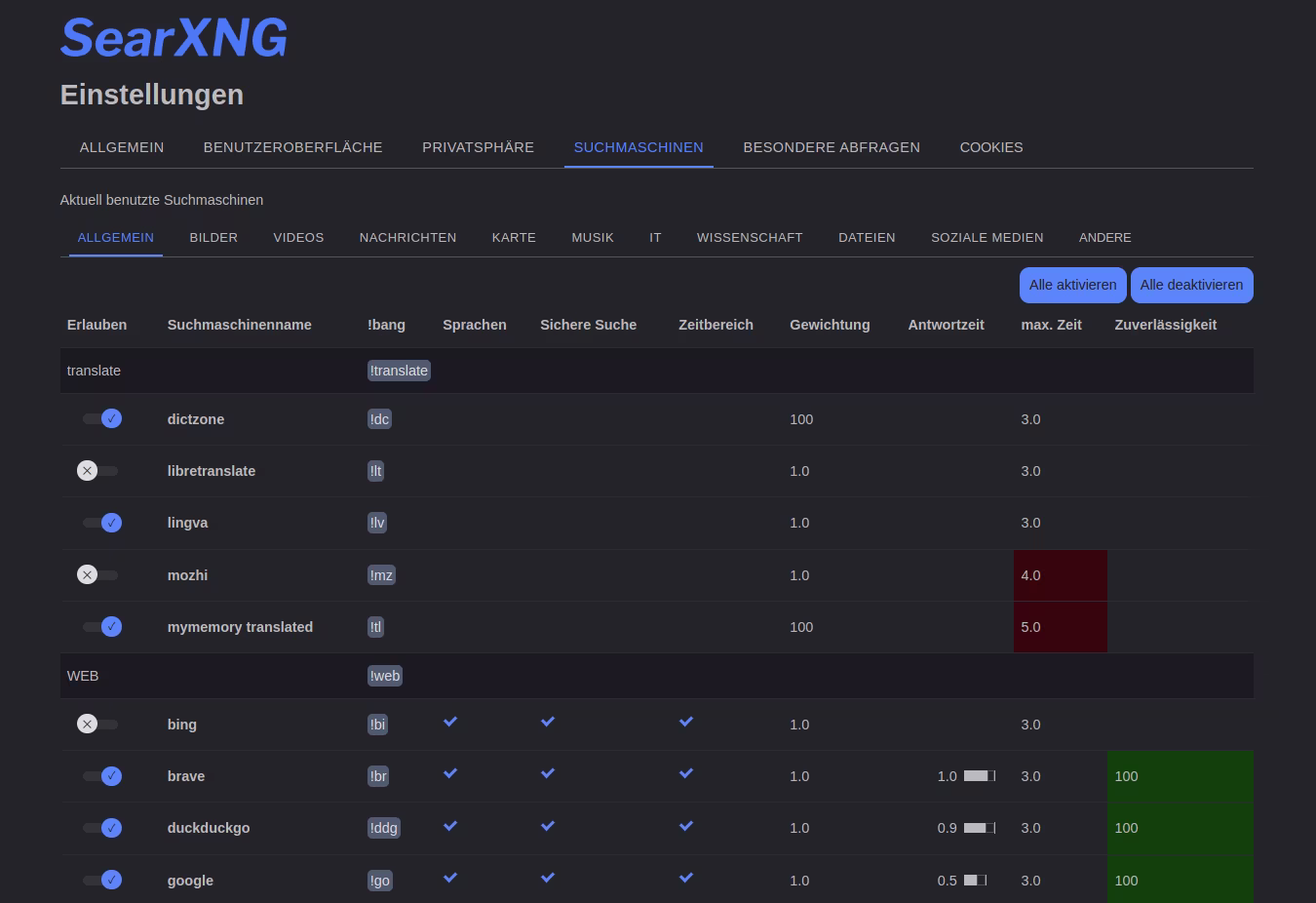Click google's response time bar
This screenshot has height=903, width=1316.
(x=976, y=881)
